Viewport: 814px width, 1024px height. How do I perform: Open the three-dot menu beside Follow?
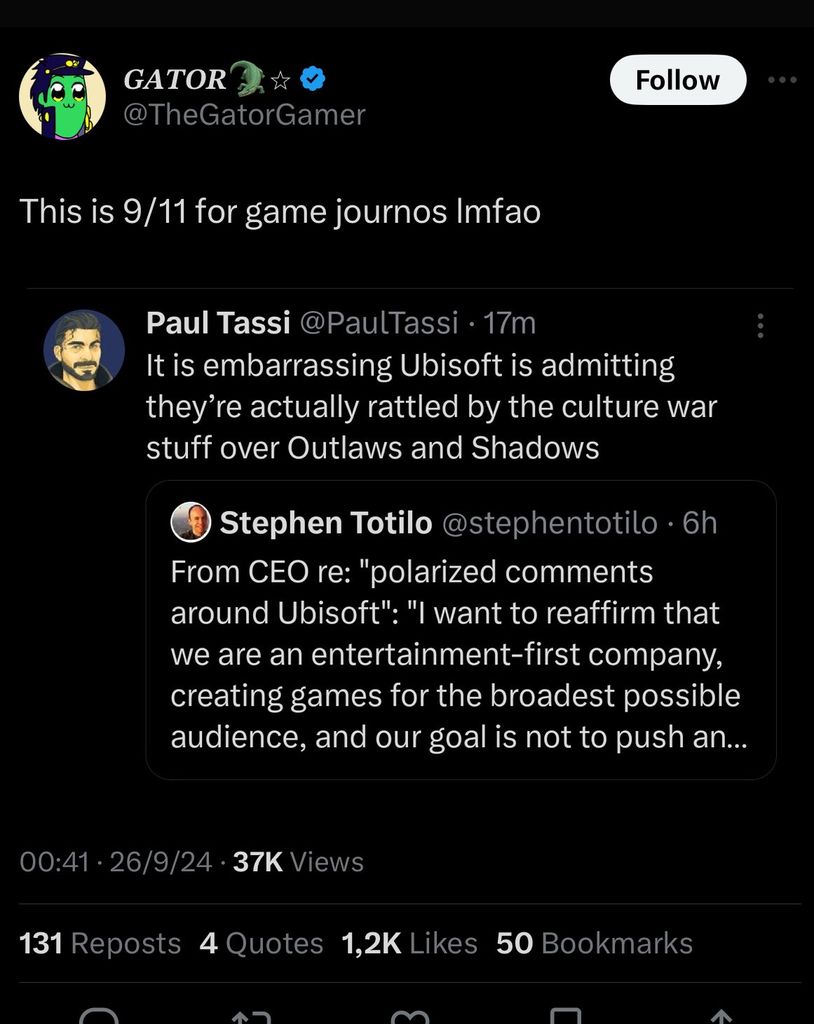click(x=782, y=81)
